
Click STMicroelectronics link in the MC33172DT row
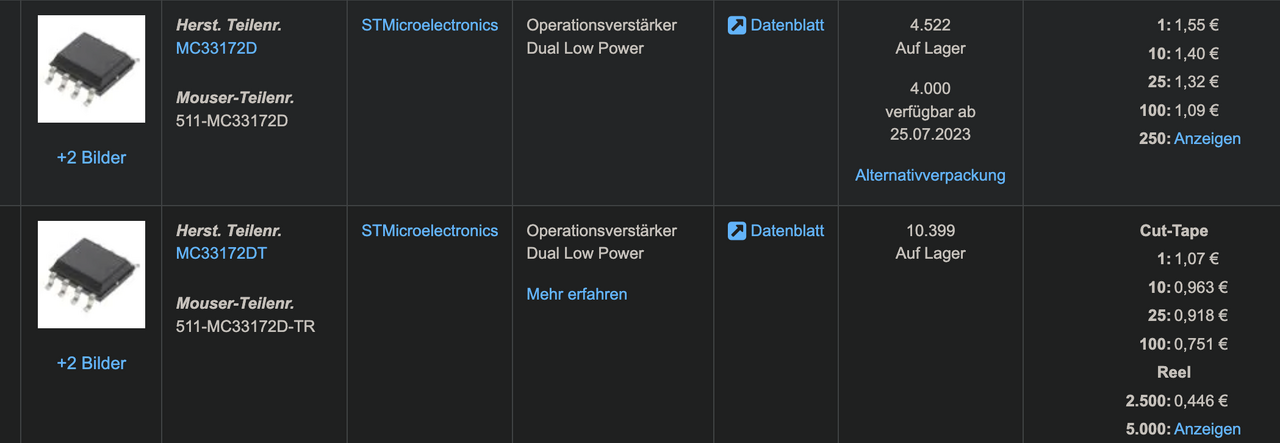429,230
